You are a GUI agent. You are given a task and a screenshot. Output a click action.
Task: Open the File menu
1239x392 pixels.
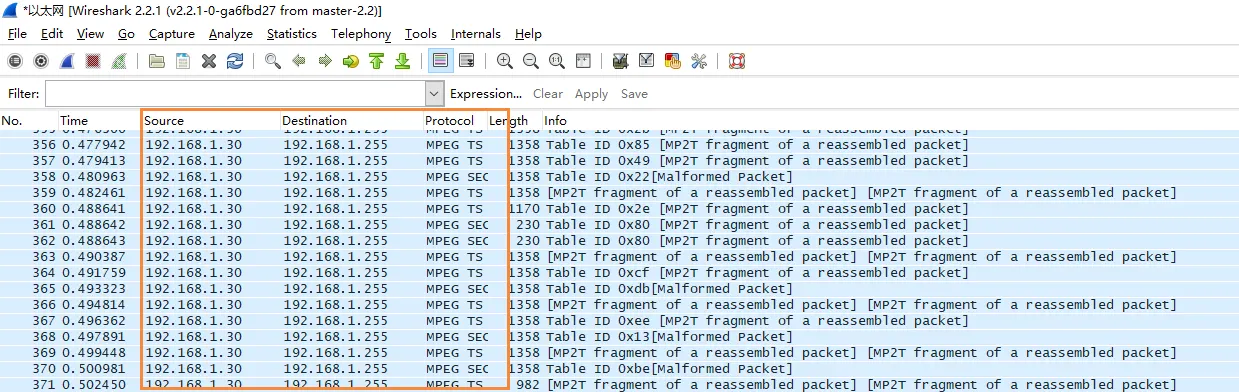point(17,34)
